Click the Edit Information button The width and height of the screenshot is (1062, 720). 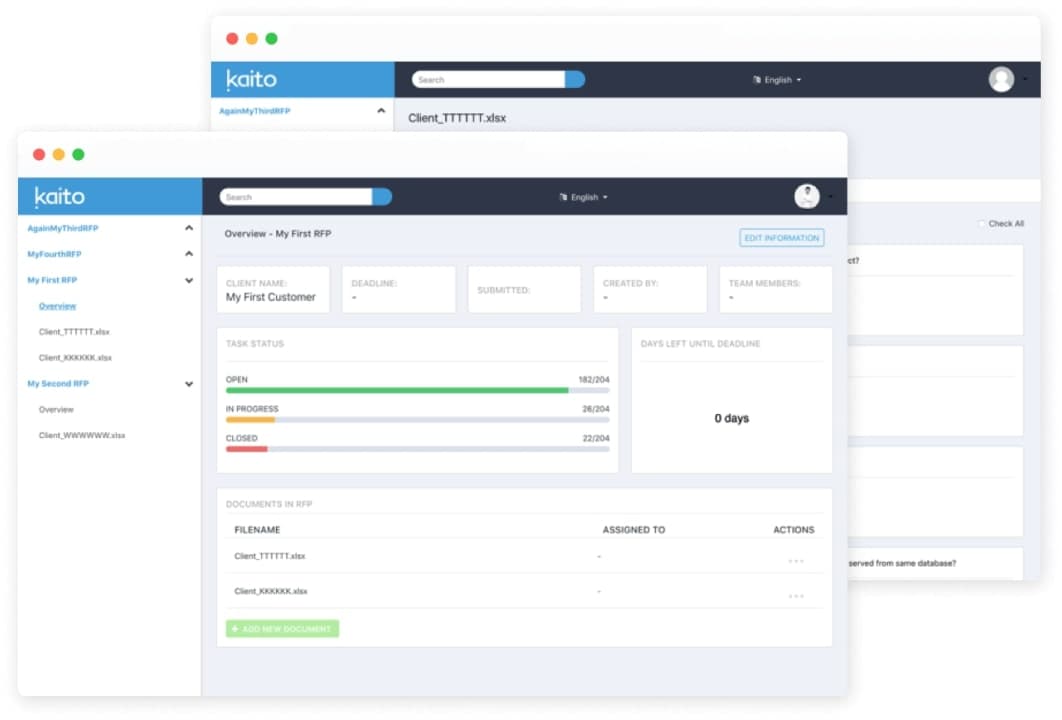tap(782, 238)
